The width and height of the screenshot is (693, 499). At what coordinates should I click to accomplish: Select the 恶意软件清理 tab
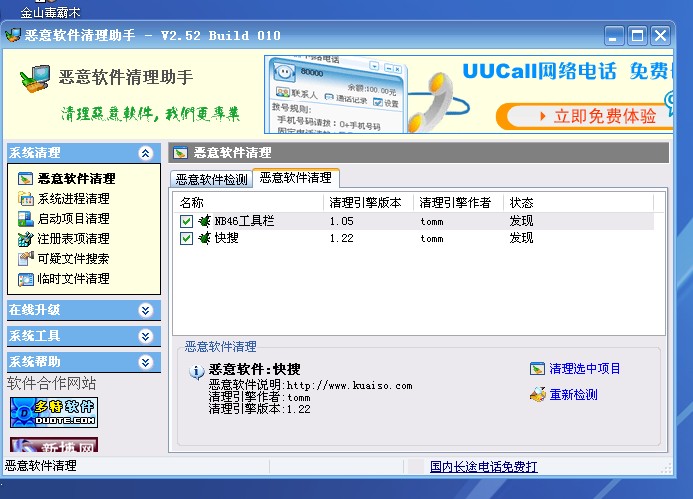(296, 178)
